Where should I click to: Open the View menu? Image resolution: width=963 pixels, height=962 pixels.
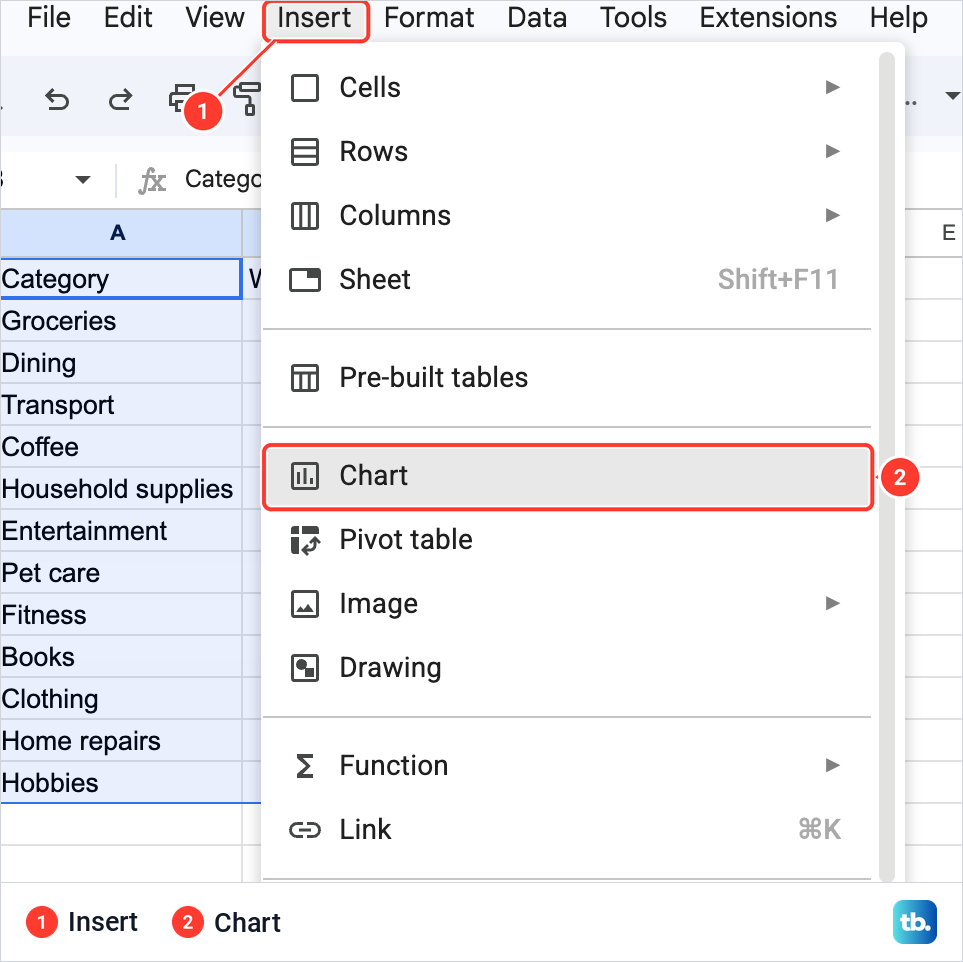point(215,18)
